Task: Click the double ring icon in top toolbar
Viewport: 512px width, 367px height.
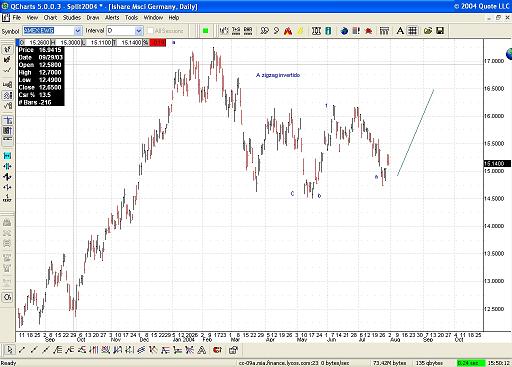Action: click(x=264, y=31)
